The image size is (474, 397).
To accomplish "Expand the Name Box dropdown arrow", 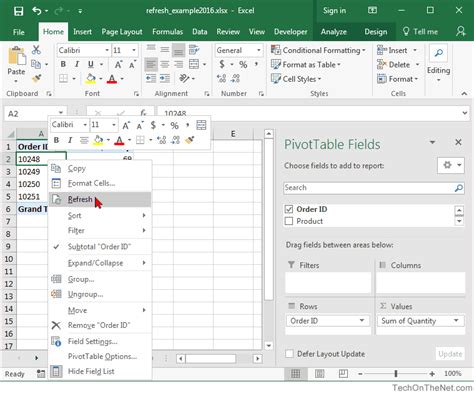I will click(61, 113).
